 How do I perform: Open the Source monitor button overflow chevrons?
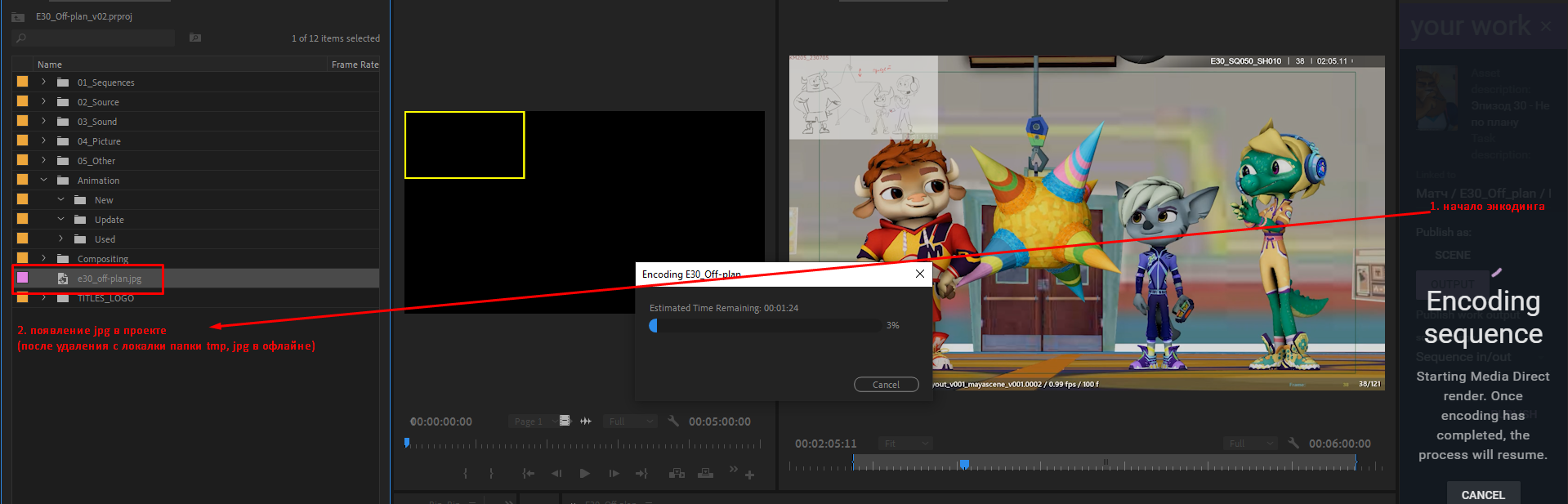click(733, 469)
